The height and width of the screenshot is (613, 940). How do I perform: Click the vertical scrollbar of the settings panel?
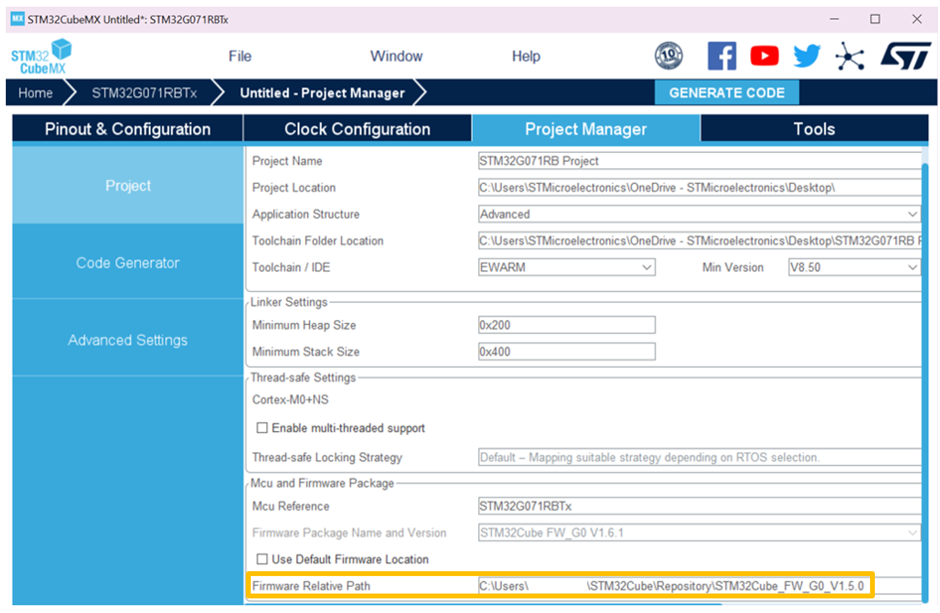[924, 383]
